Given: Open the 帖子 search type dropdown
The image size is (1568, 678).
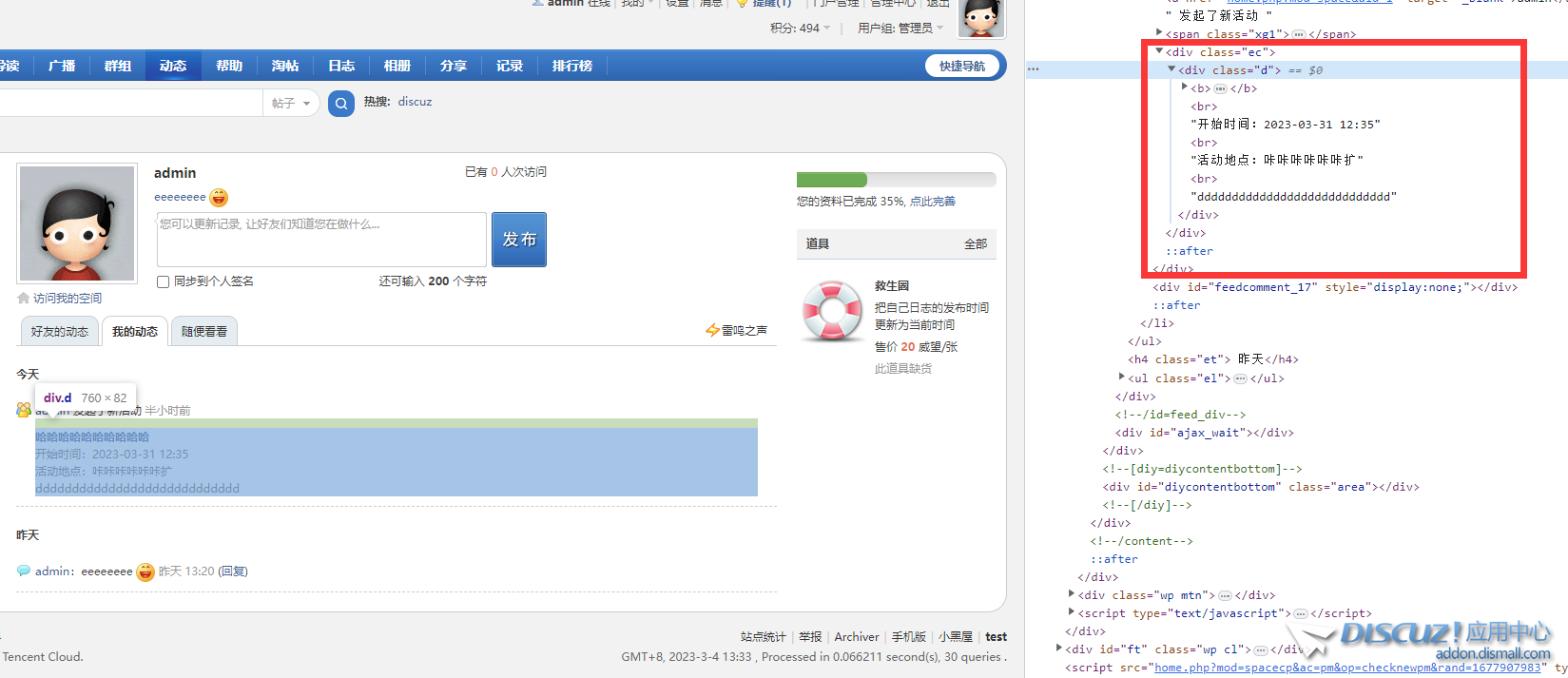Looking at the screenshot, I should click(291, 104).
